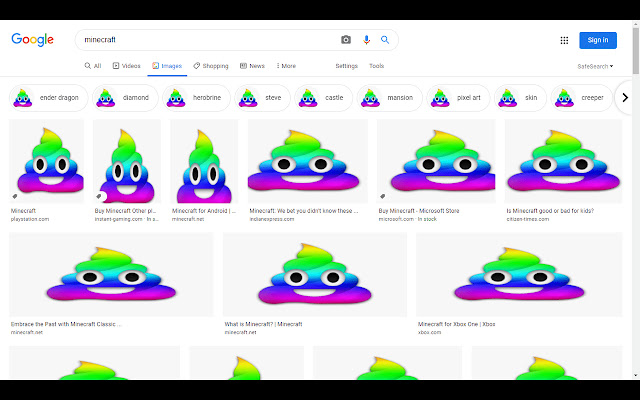The height and width of the screenshot is (400, 640).
Task: Switch to the Videos tab
Action: (x=127, y=66)
